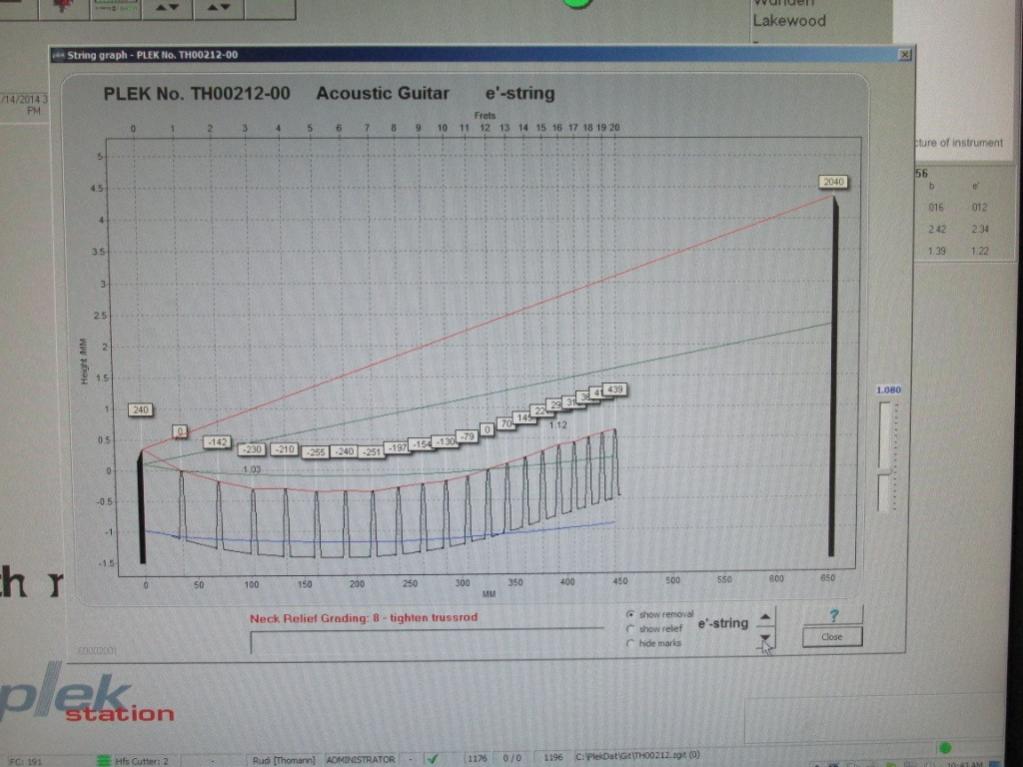Click the -197 fret removal label

click(x=397, y=447)
